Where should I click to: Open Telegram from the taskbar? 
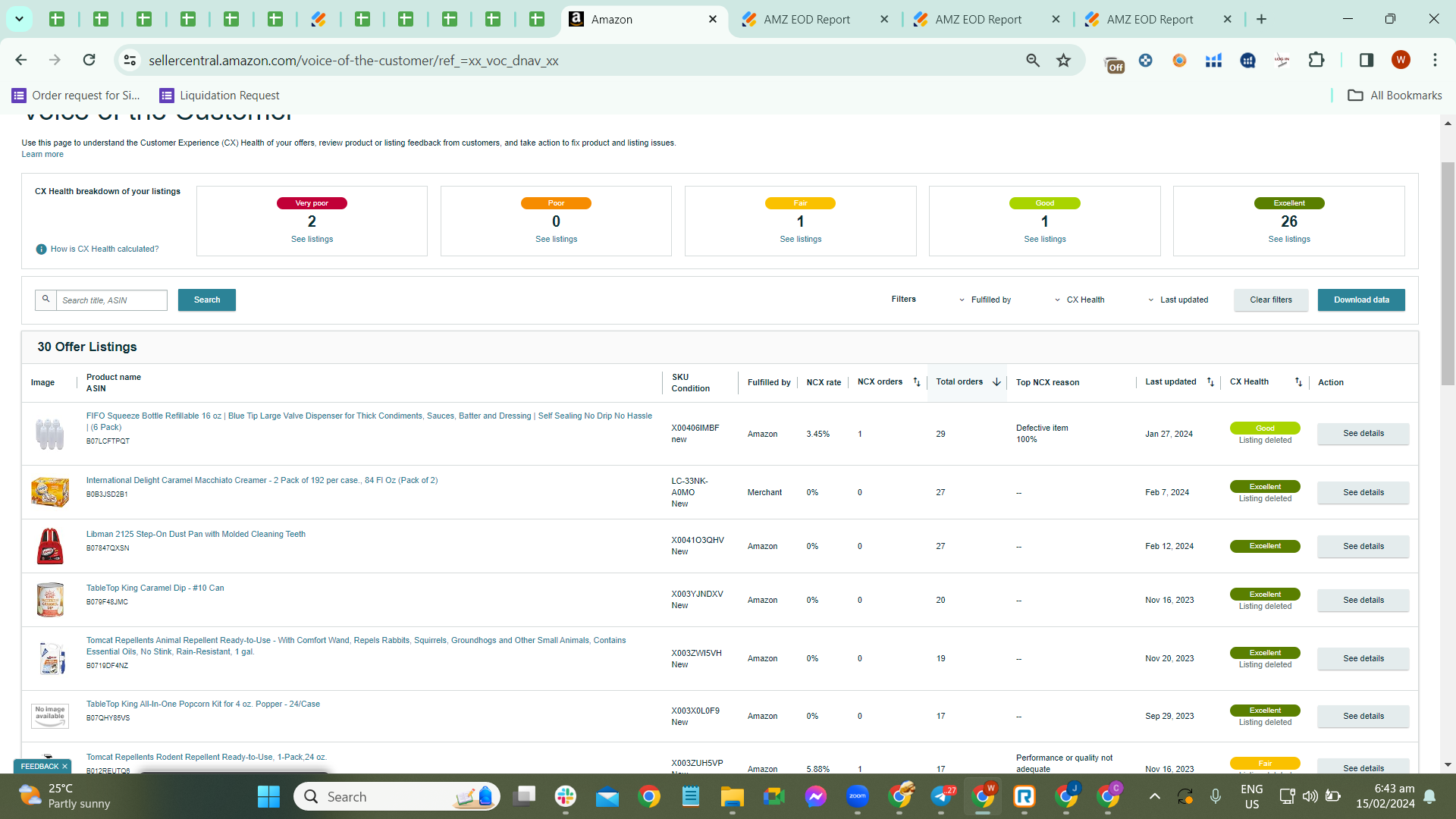pyautogui.click(x=941, y=796)
